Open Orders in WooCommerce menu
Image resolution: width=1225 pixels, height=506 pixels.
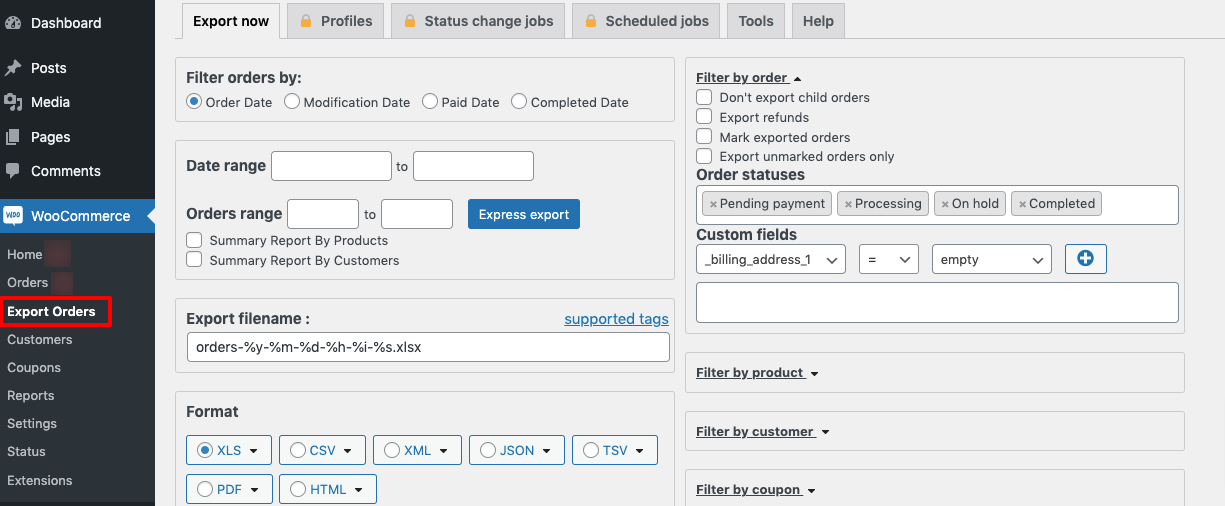27,283
